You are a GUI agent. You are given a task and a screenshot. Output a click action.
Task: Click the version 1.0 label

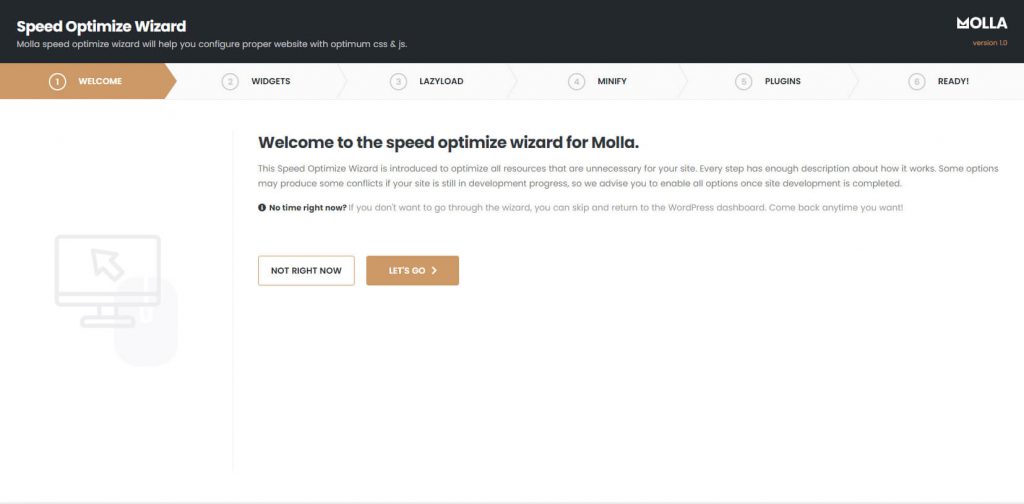click(x=990, y=42)
